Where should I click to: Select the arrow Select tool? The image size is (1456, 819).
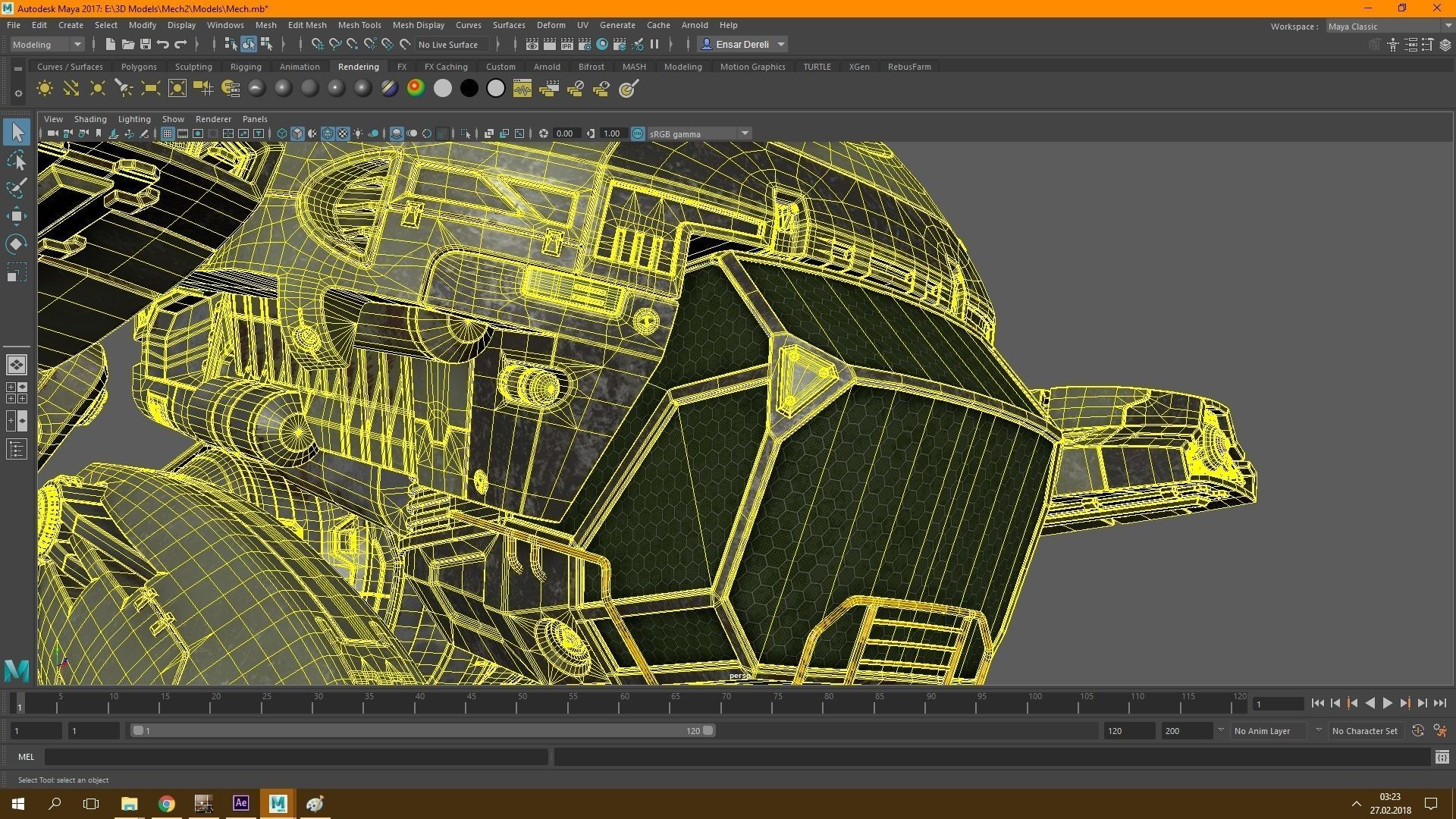[x=17, y=132]
